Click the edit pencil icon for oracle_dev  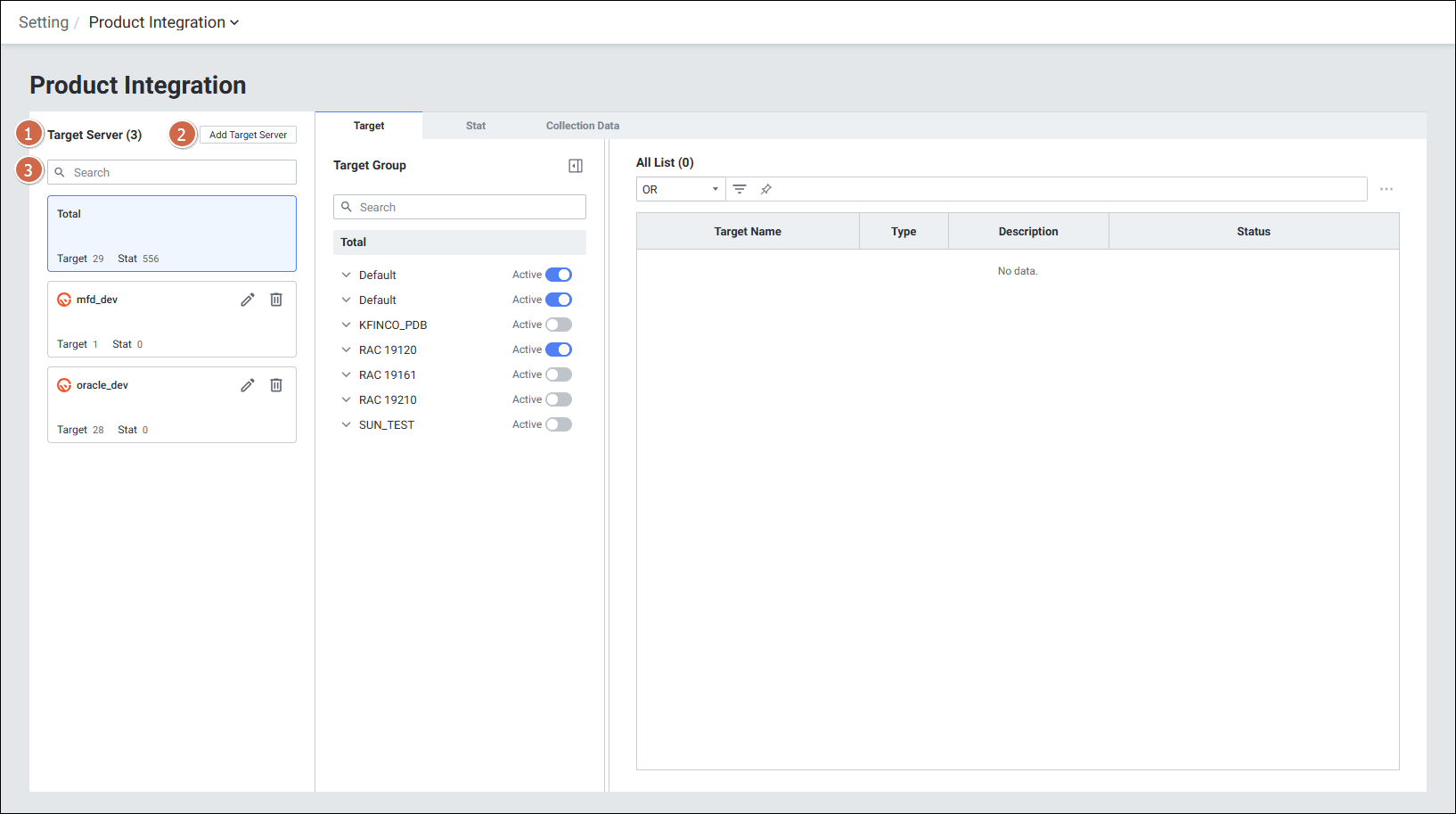[248, 385]
